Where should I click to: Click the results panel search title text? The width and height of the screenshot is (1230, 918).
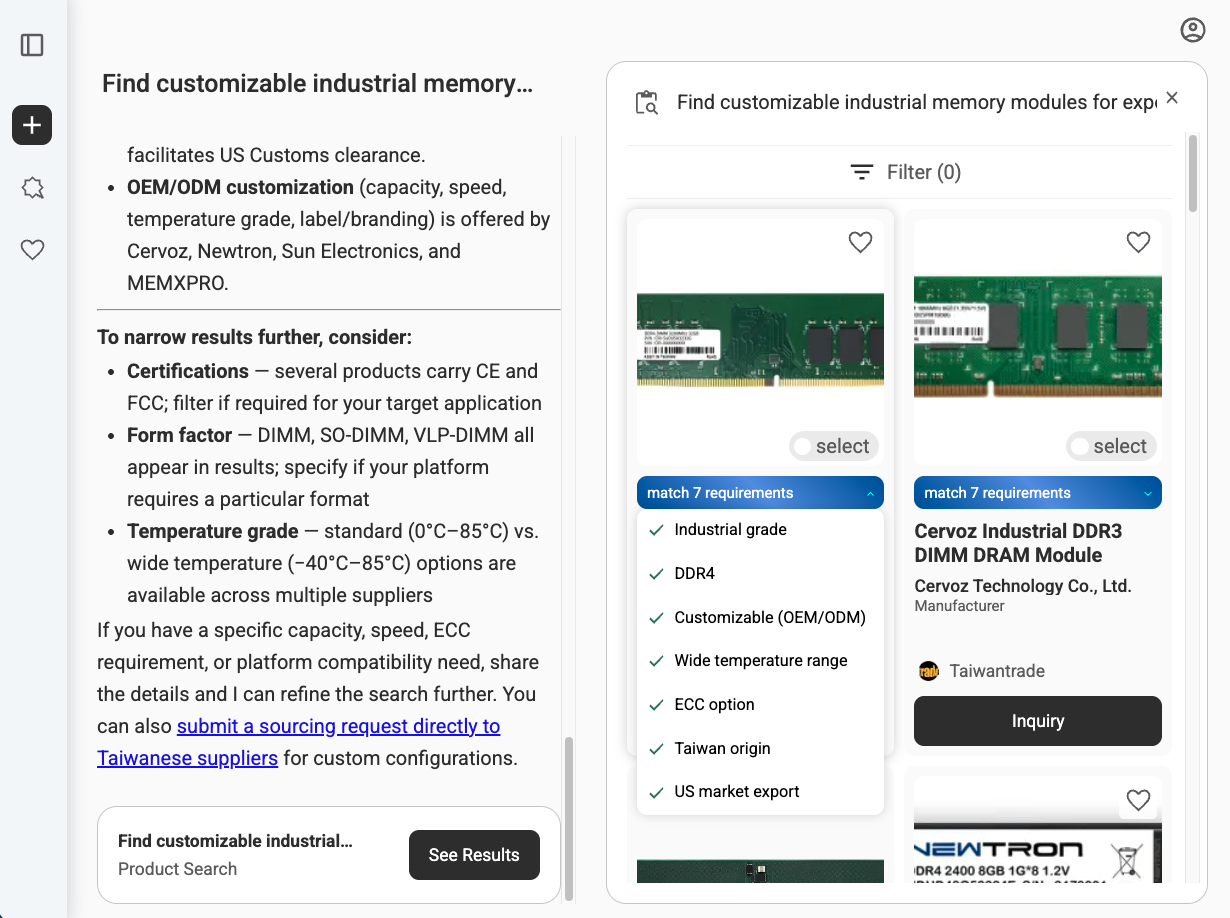[x=917, y=102]
